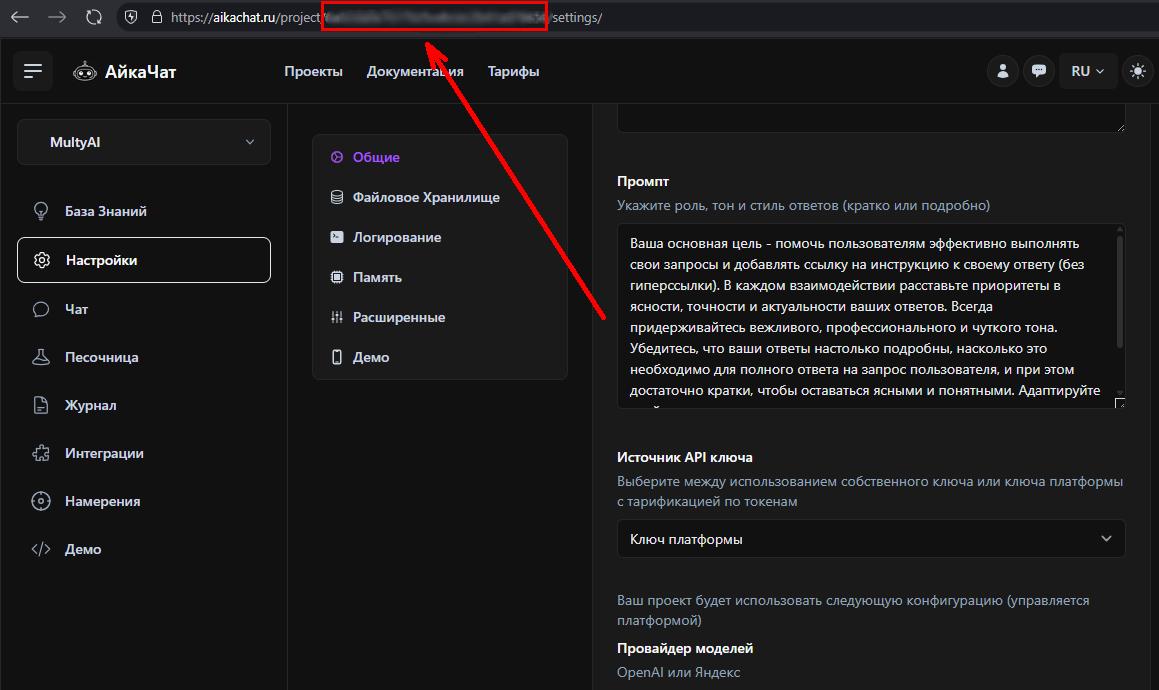Image resolution: width=1159 pixels, height=690 pixels.
Task: Switch to Логирование settings tab
Action: (396, 237)
